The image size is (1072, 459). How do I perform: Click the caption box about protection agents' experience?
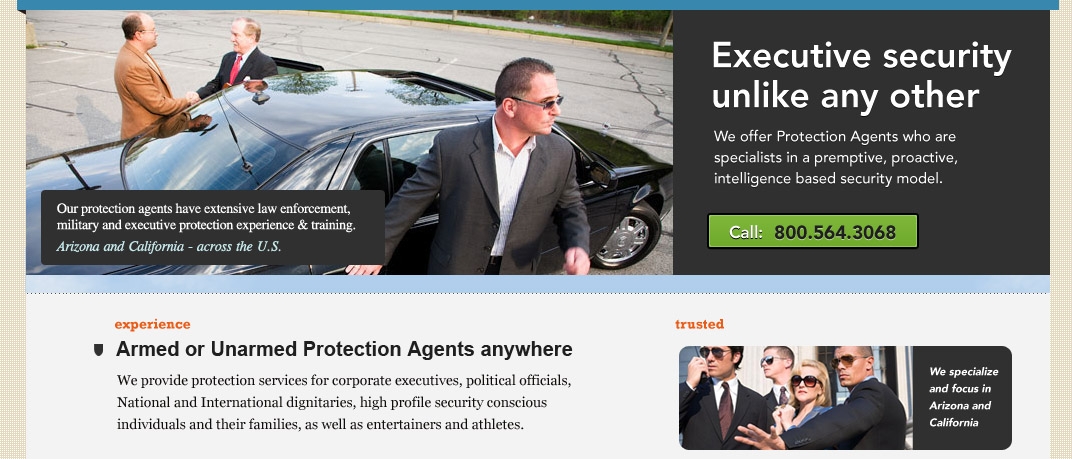(x=213, y=227)
